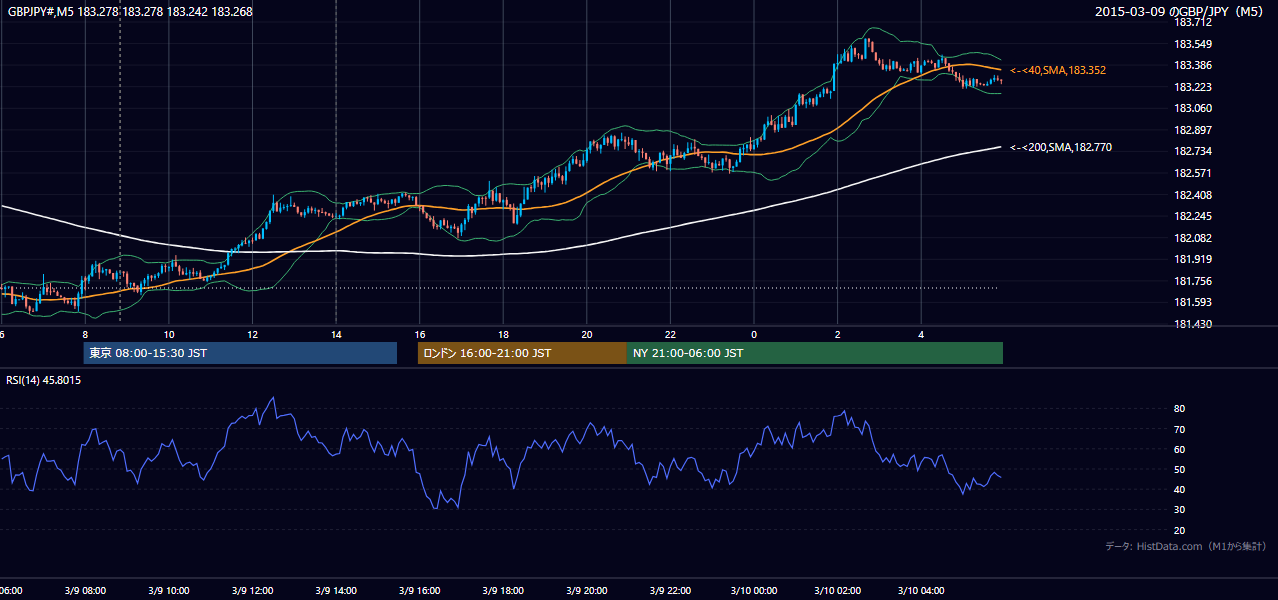Image resolution: width=1278 pixels, height=600 pixels.
Task: Click the date label 3/9 22:00
Action: (670, 591)
